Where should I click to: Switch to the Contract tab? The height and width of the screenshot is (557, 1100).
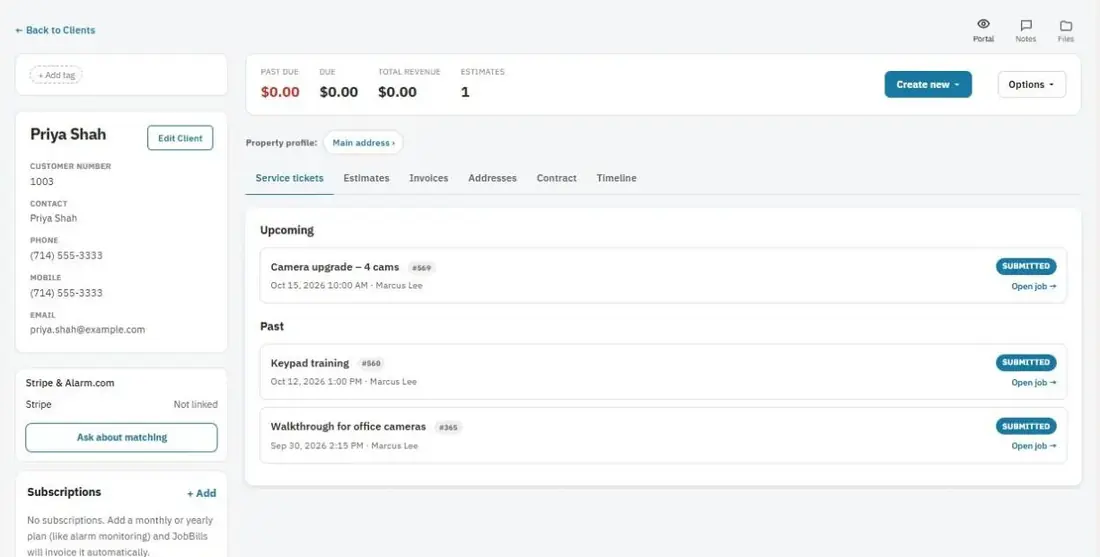(556, 178)
